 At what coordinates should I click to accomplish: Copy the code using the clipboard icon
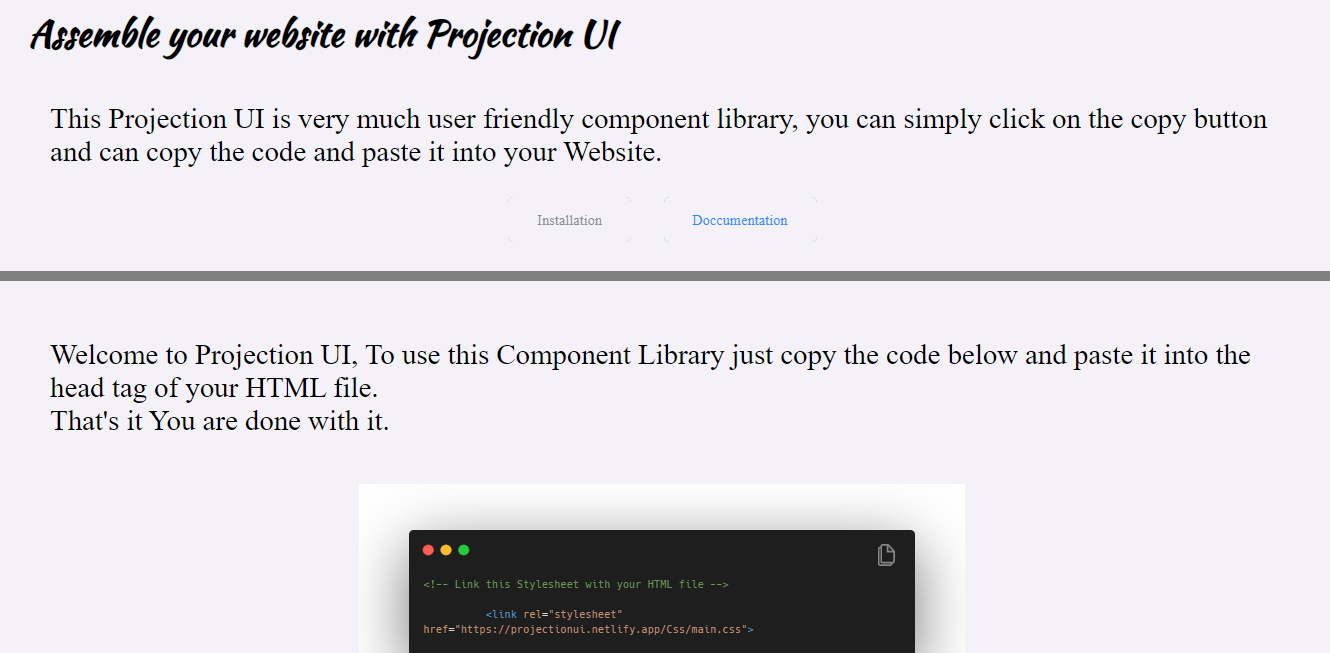click(886, 554)
